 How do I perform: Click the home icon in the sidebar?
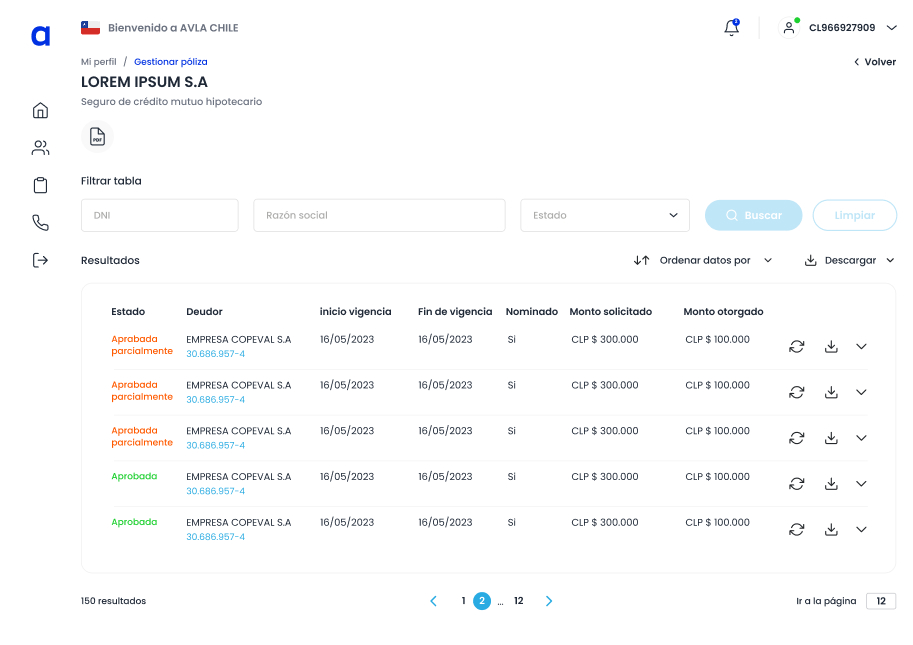[x=40, y=110]
